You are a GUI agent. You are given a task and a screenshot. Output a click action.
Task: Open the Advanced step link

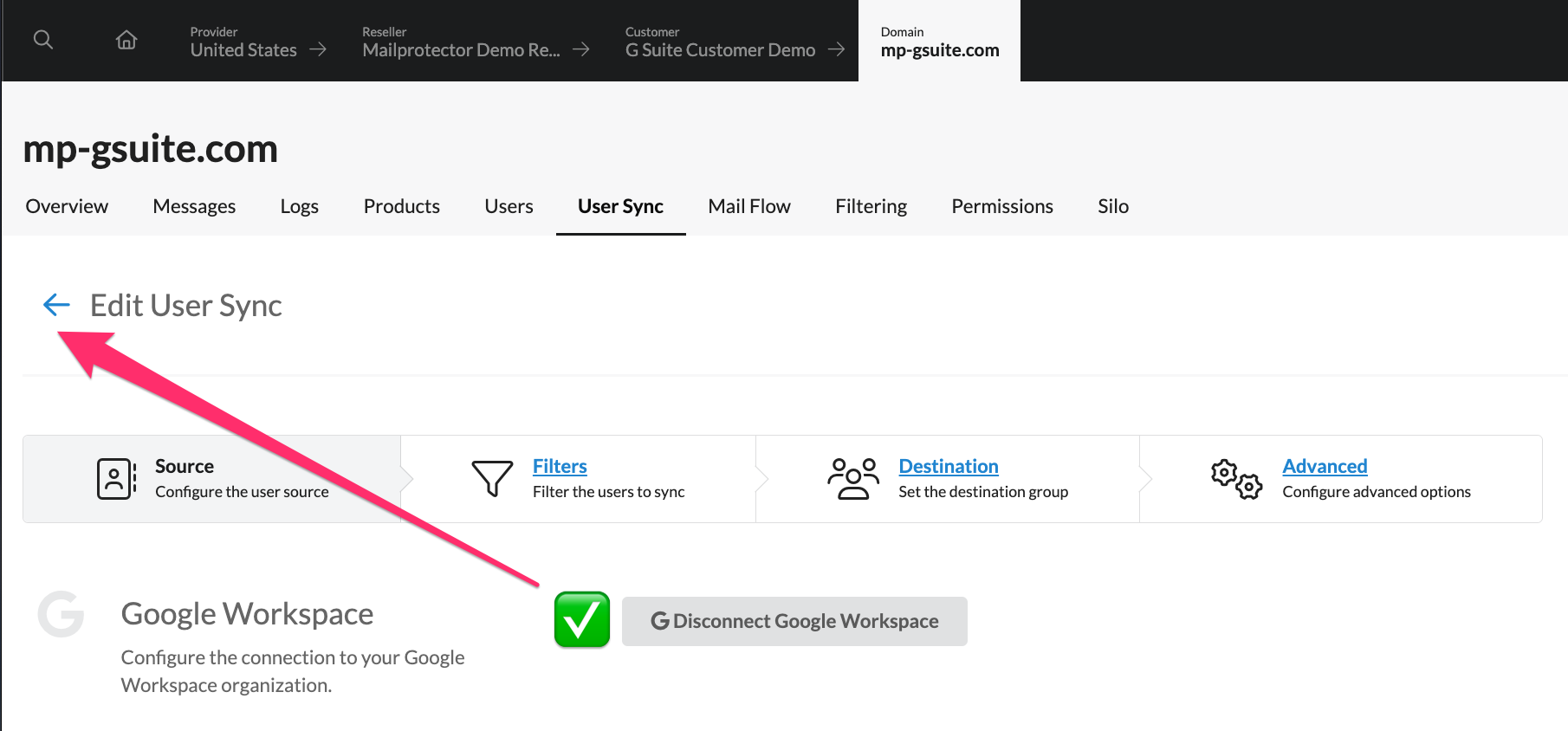[1325, 466]
